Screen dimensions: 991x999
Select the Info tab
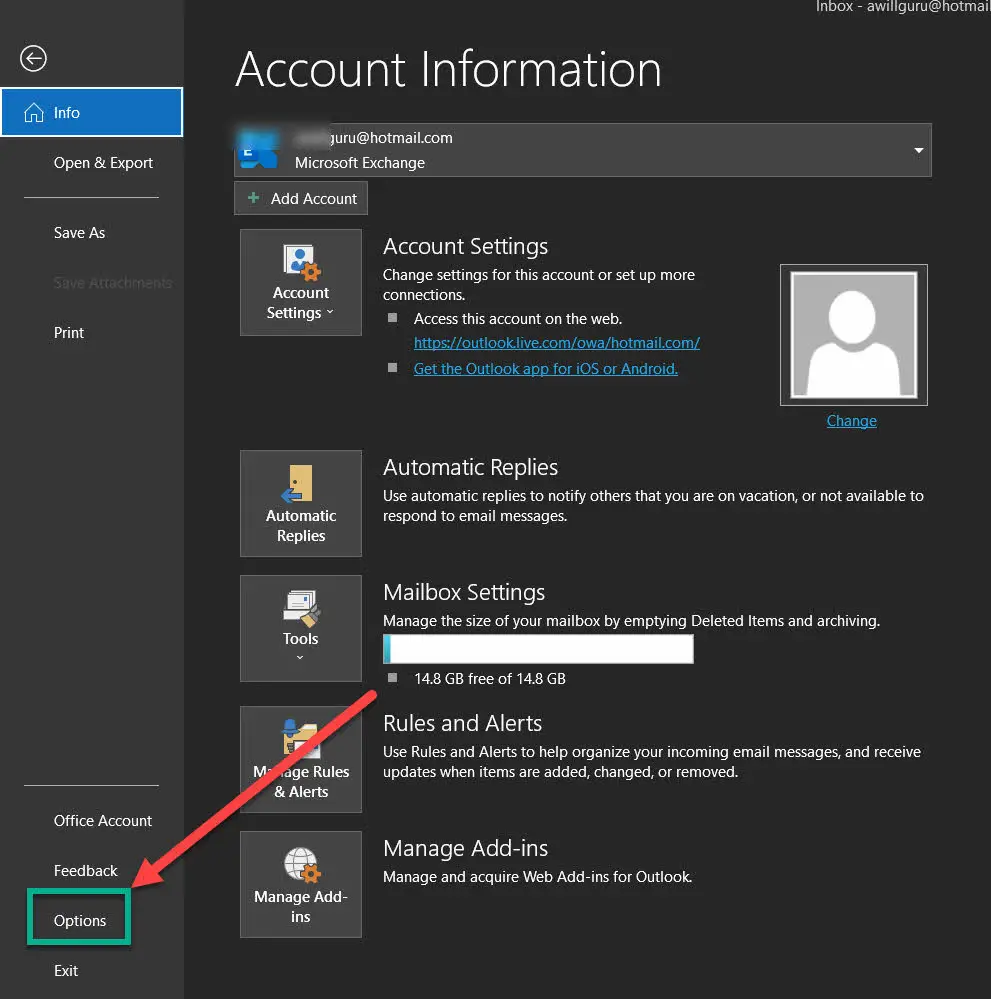coord(92,112)
